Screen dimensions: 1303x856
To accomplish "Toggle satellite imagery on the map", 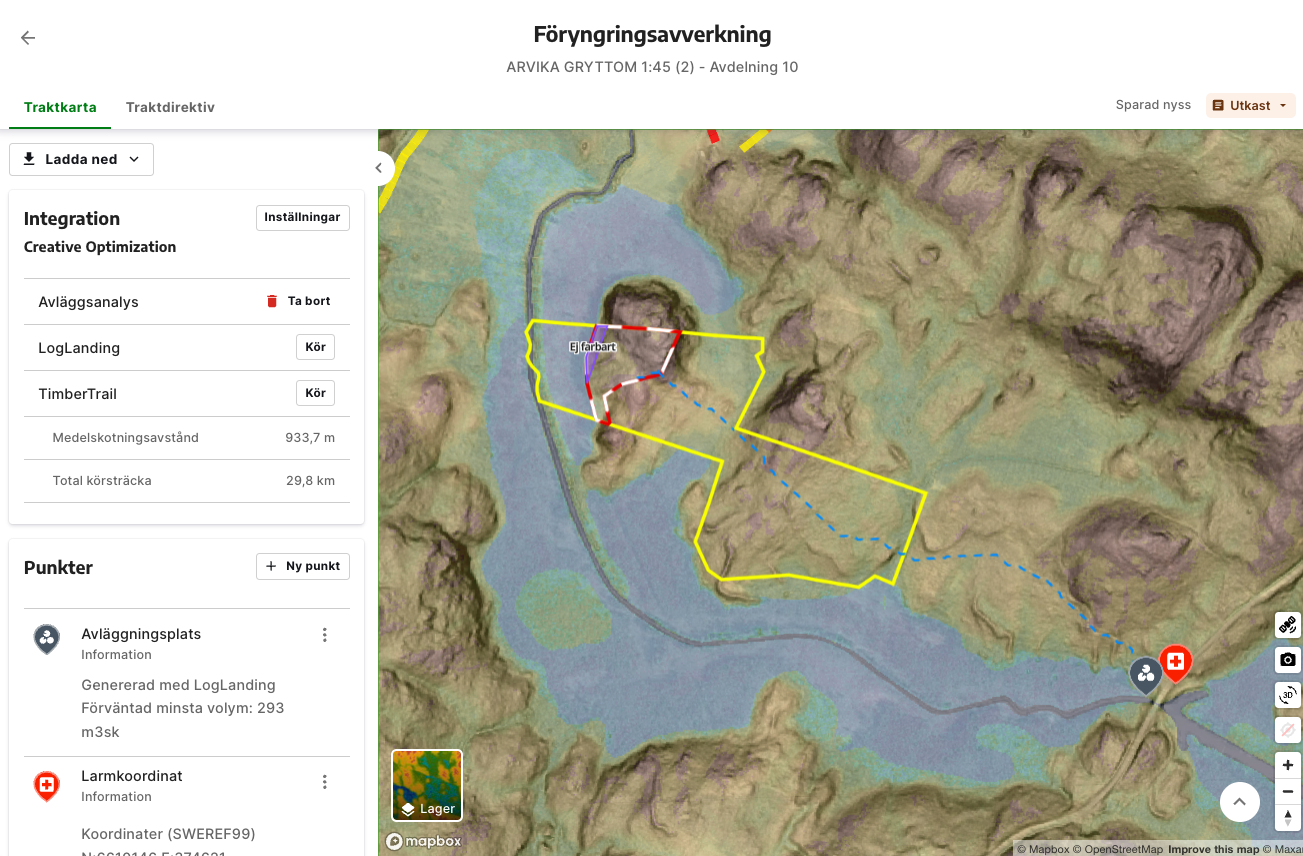I will (1288, 625).
